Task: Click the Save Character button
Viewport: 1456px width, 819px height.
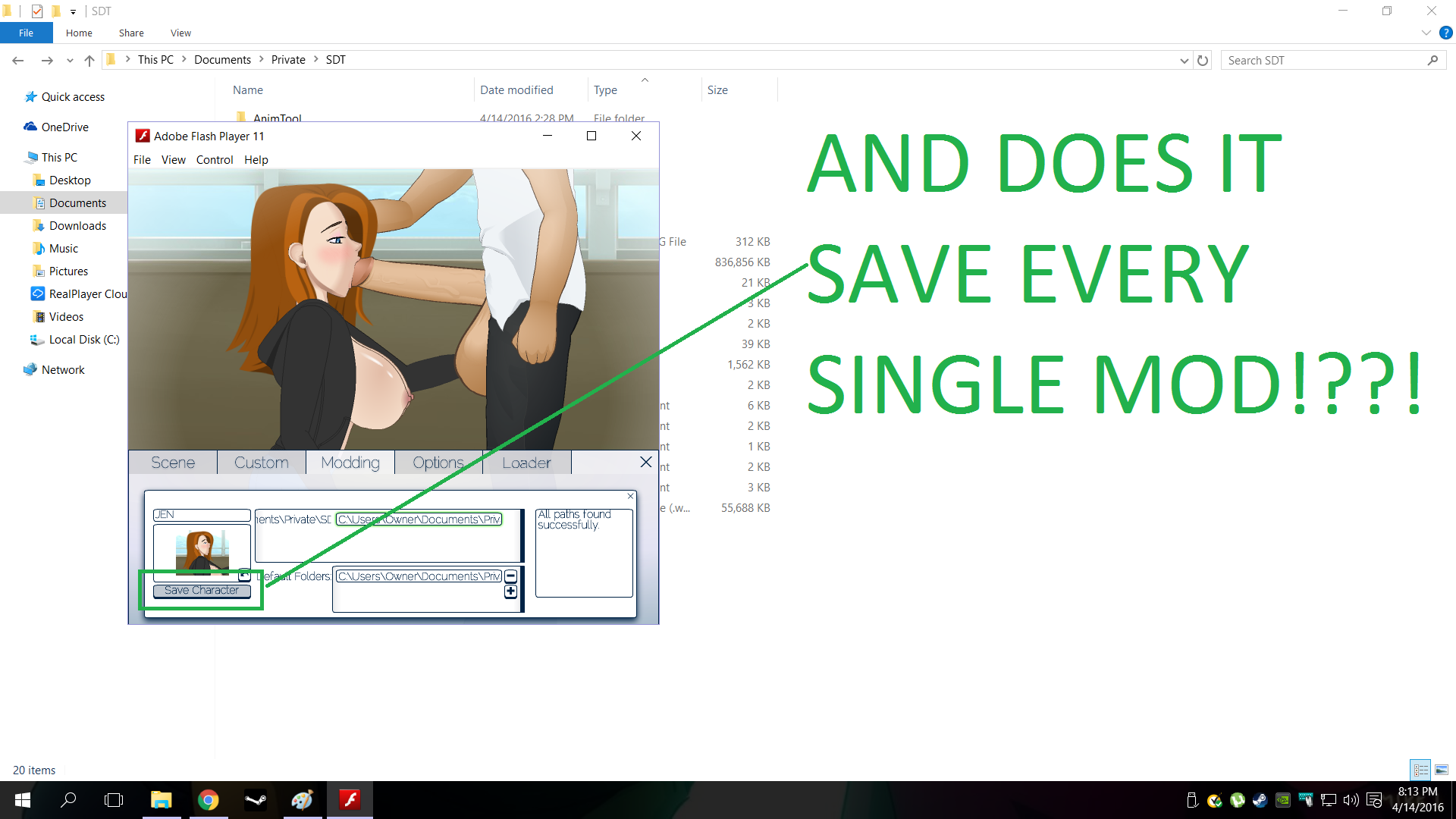Action: pos(202,591)
